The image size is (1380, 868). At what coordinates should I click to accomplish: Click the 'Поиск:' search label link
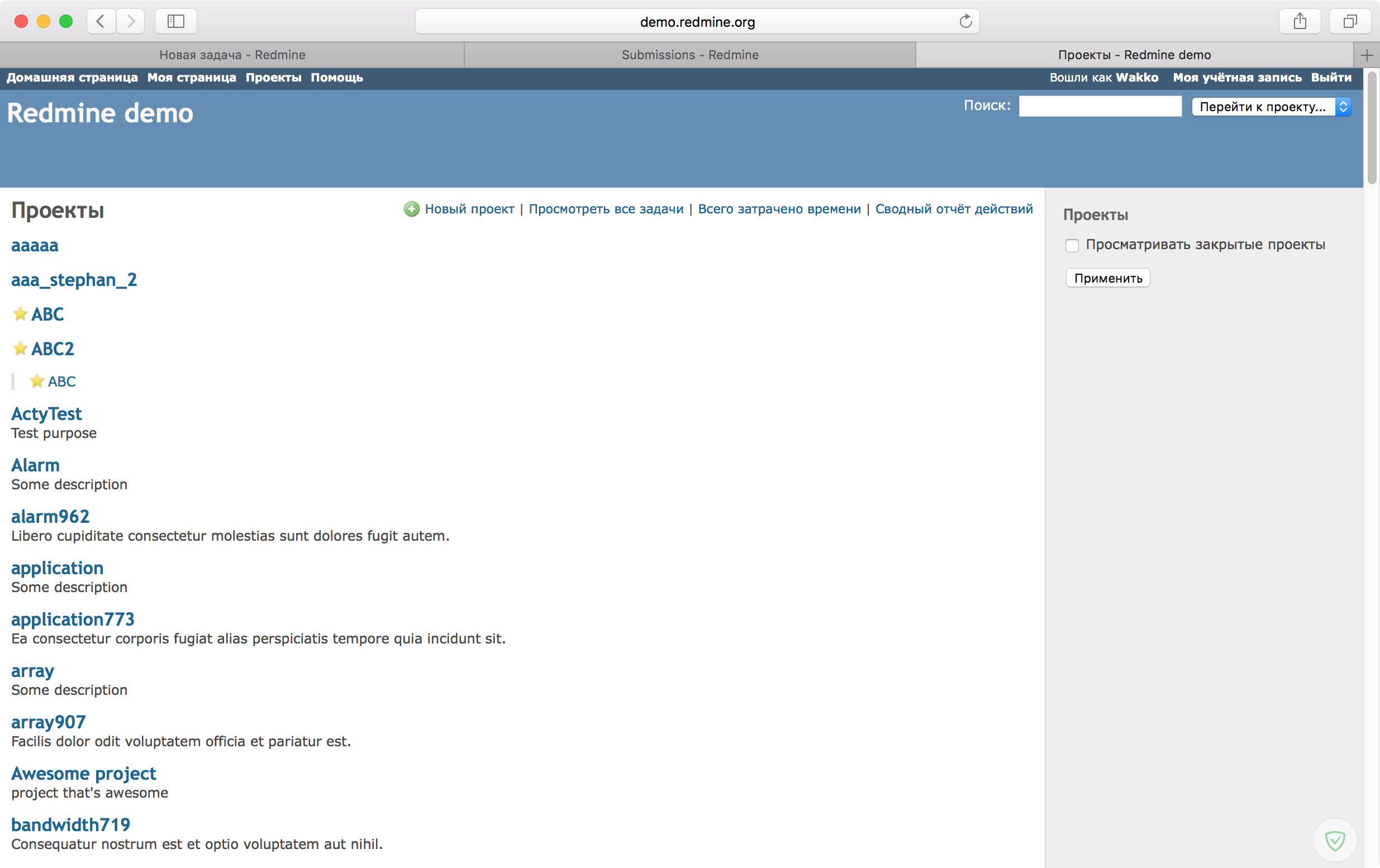[987, 106]
